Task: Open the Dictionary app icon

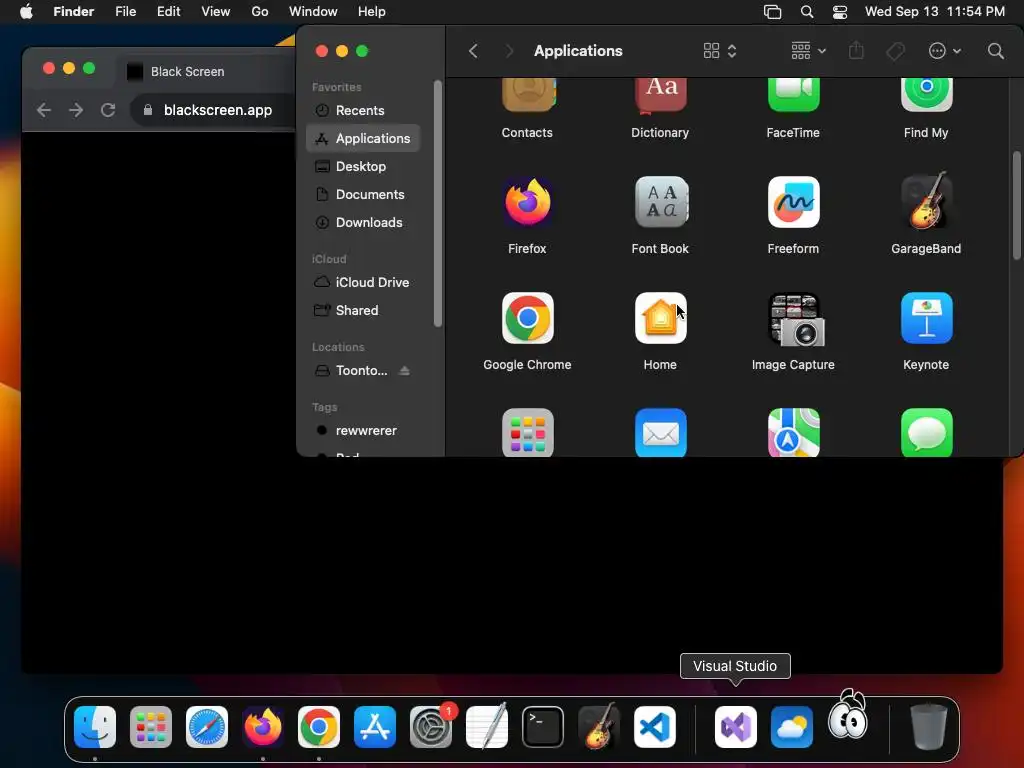Action: pyautogui.click(x=660, y=95)
